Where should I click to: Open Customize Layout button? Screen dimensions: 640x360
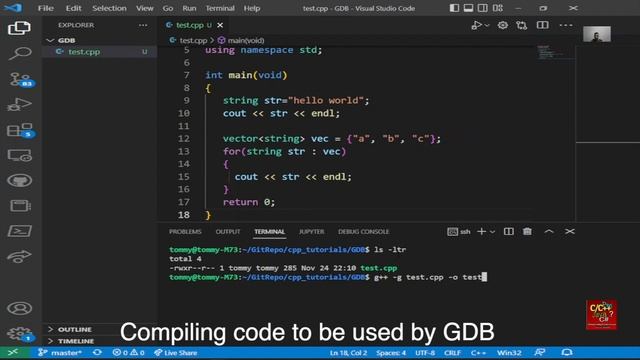(498, 8)
